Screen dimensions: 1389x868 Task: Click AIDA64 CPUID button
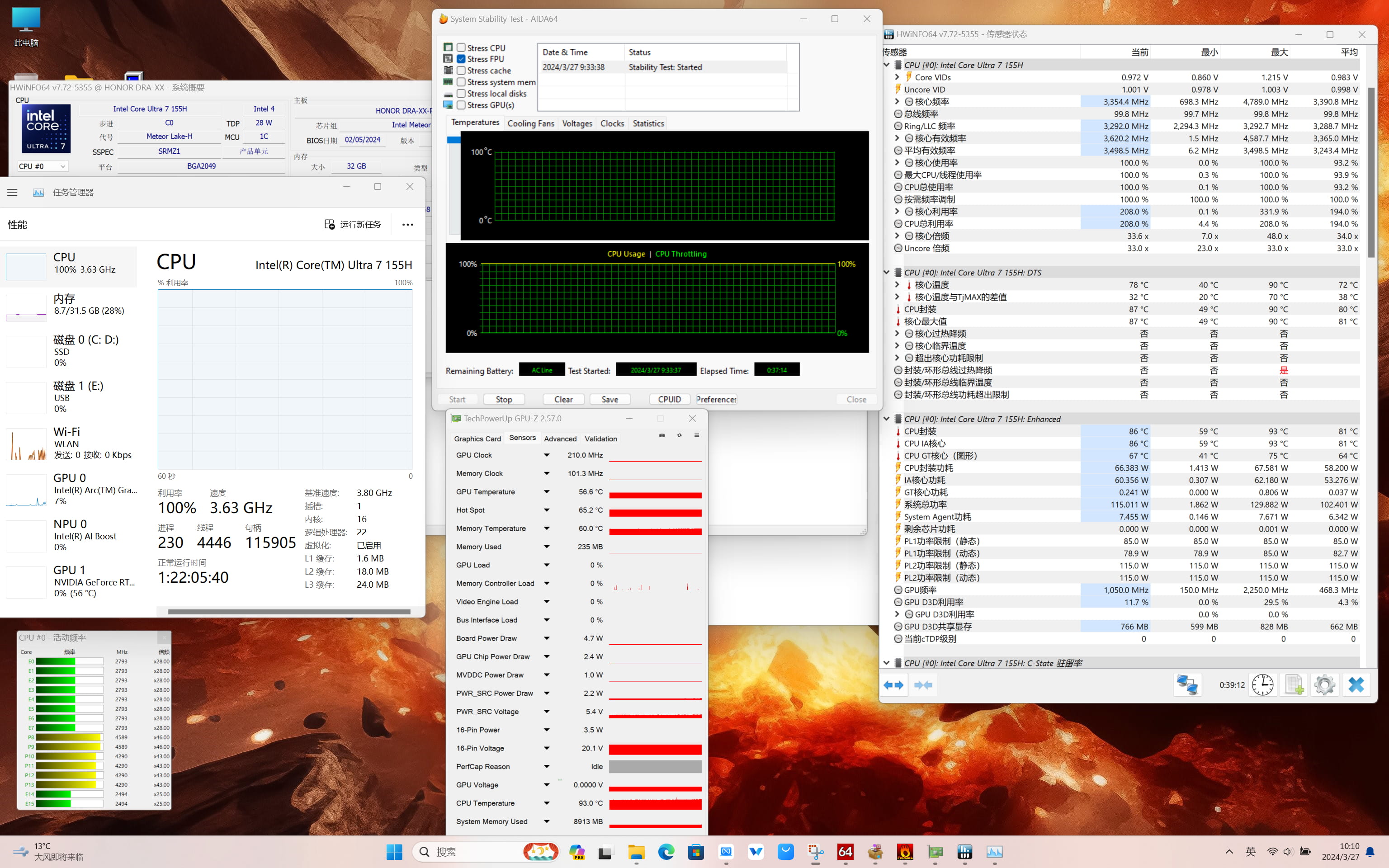(669, 400)
